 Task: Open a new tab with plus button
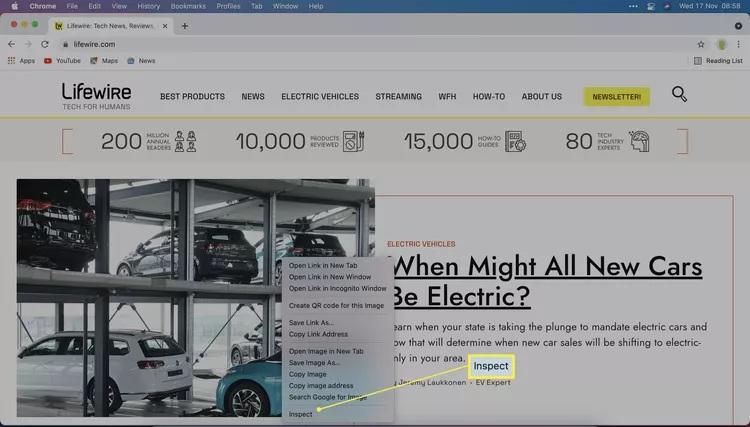(185, 26)
